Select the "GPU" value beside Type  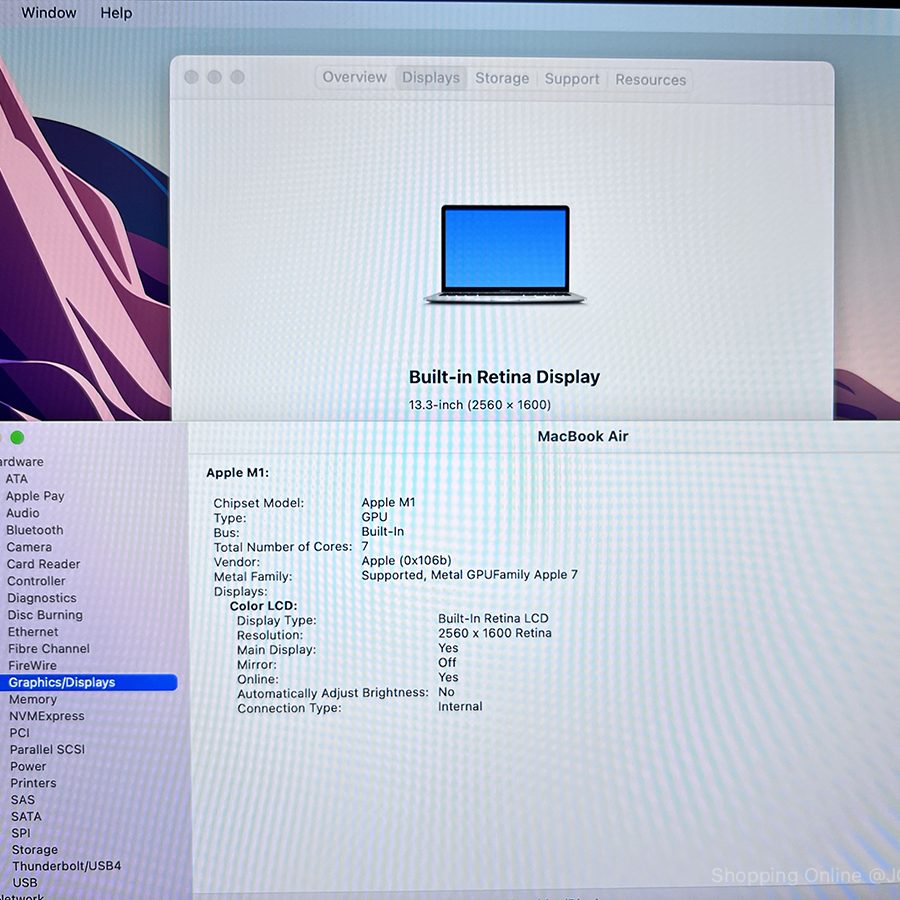[x=374, y=517]
